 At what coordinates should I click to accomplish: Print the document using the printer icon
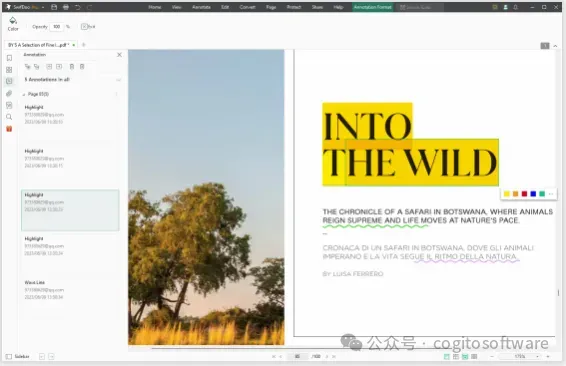point(66,7)
